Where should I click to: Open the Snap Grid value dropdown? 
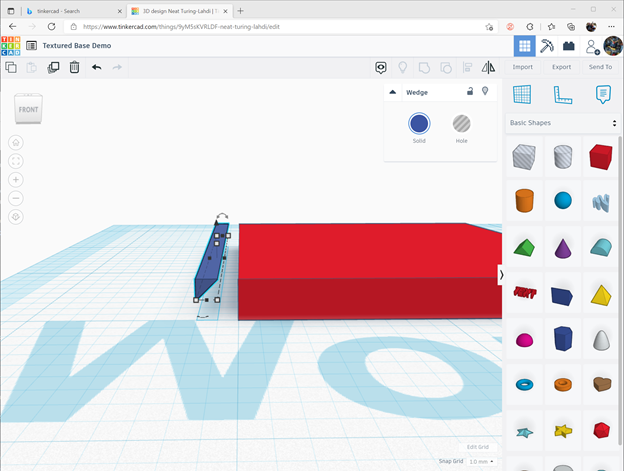coord(481,461)
